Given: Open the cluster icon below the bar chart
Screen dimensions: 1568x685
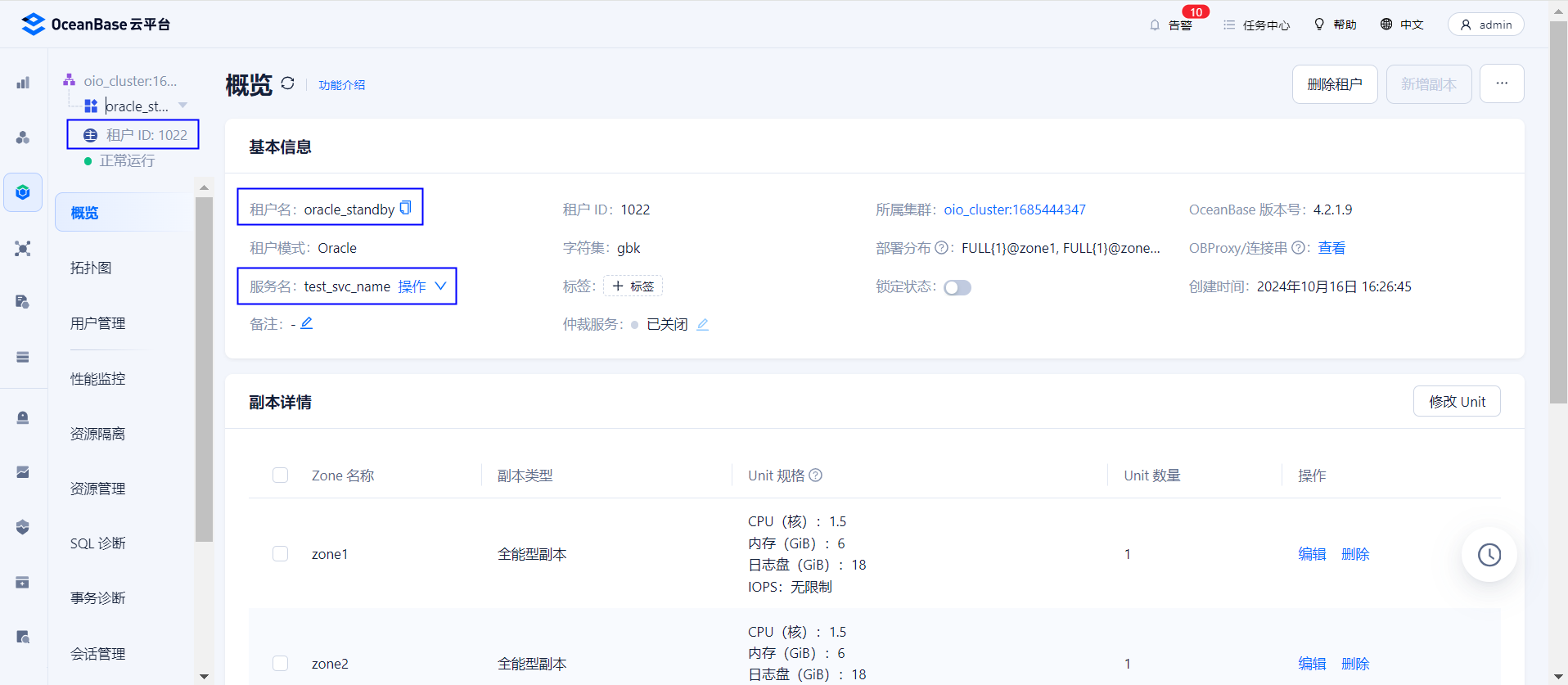Looking at the screenshot, I should click(x=23, y=137).
